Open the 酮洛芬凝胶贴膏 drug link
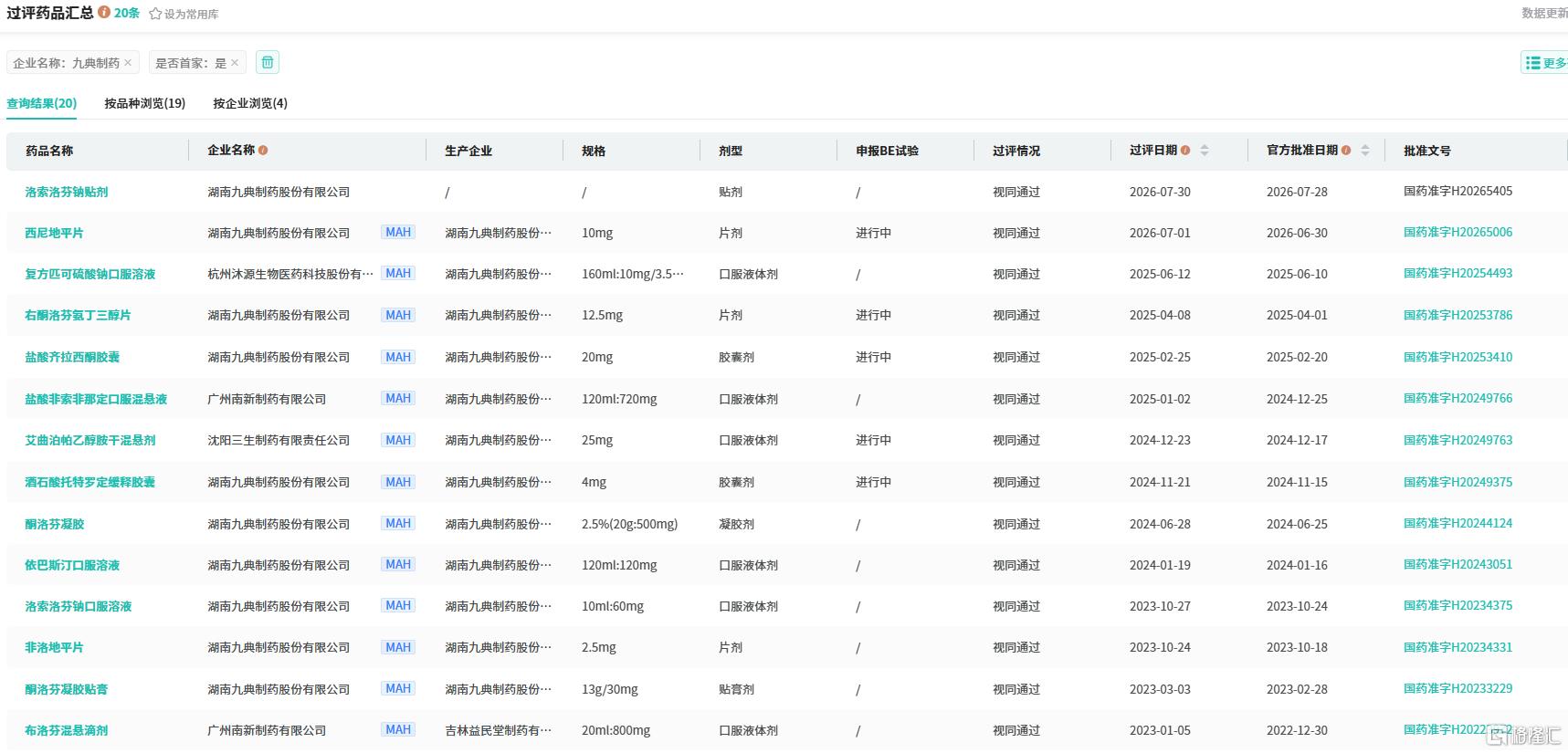 point(67,689)
